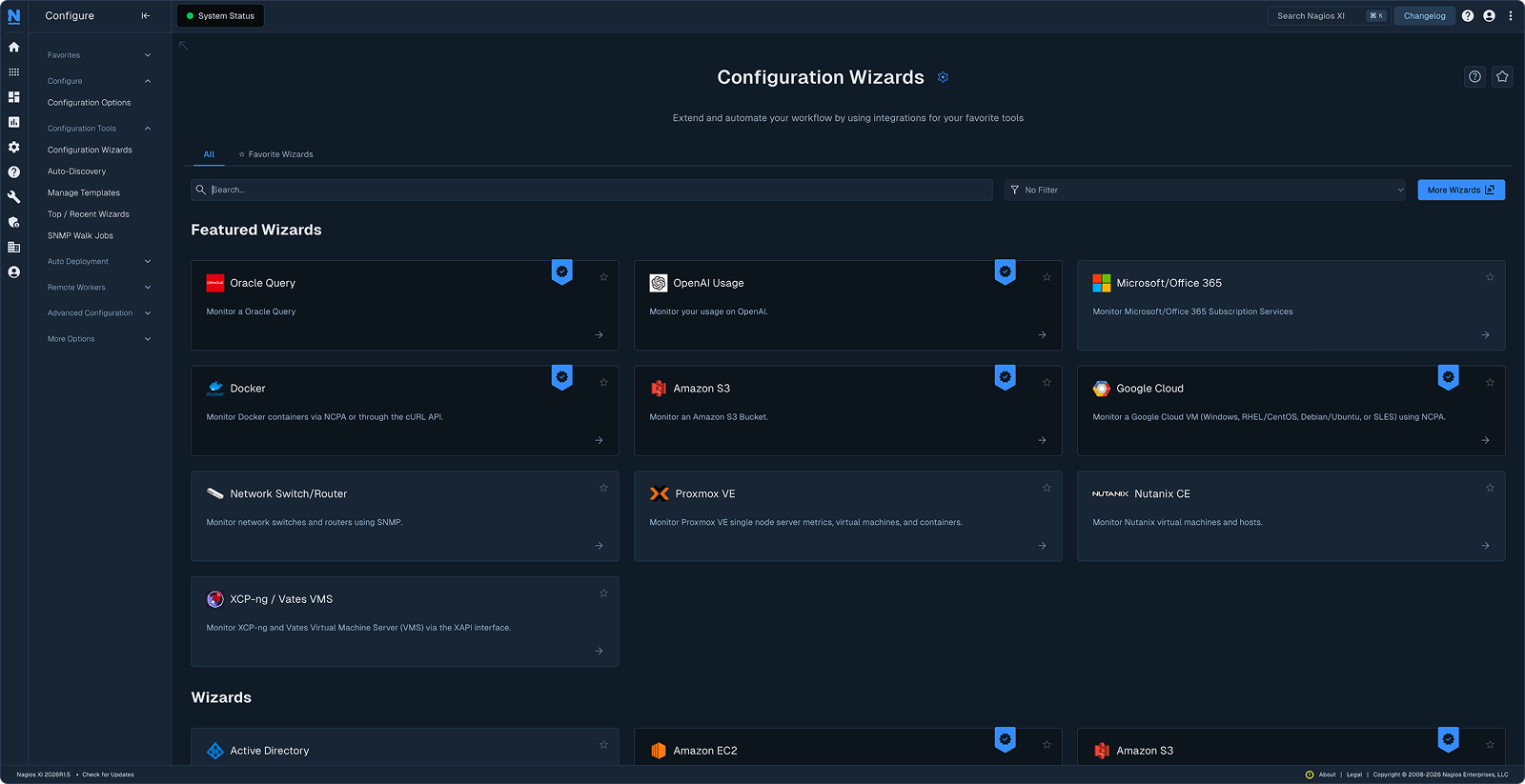The height and width of the screenshot is (784, 1525).
Task: Open Auto-Discovery in sidebar
Action: [x=77, y=171]
